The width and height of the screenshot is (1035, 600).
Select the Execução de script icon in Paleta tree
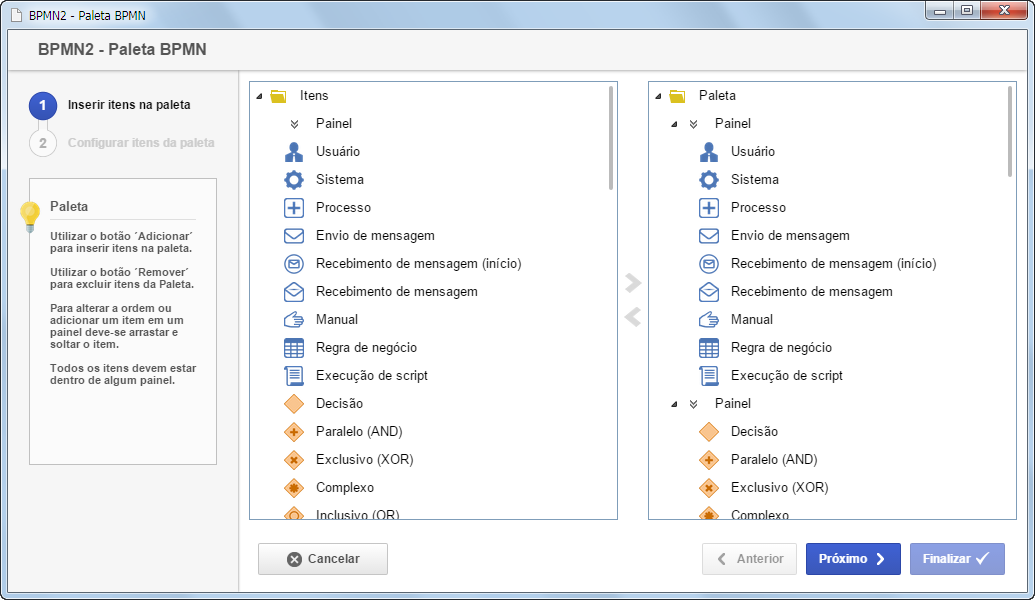click(x=709, y=376)
